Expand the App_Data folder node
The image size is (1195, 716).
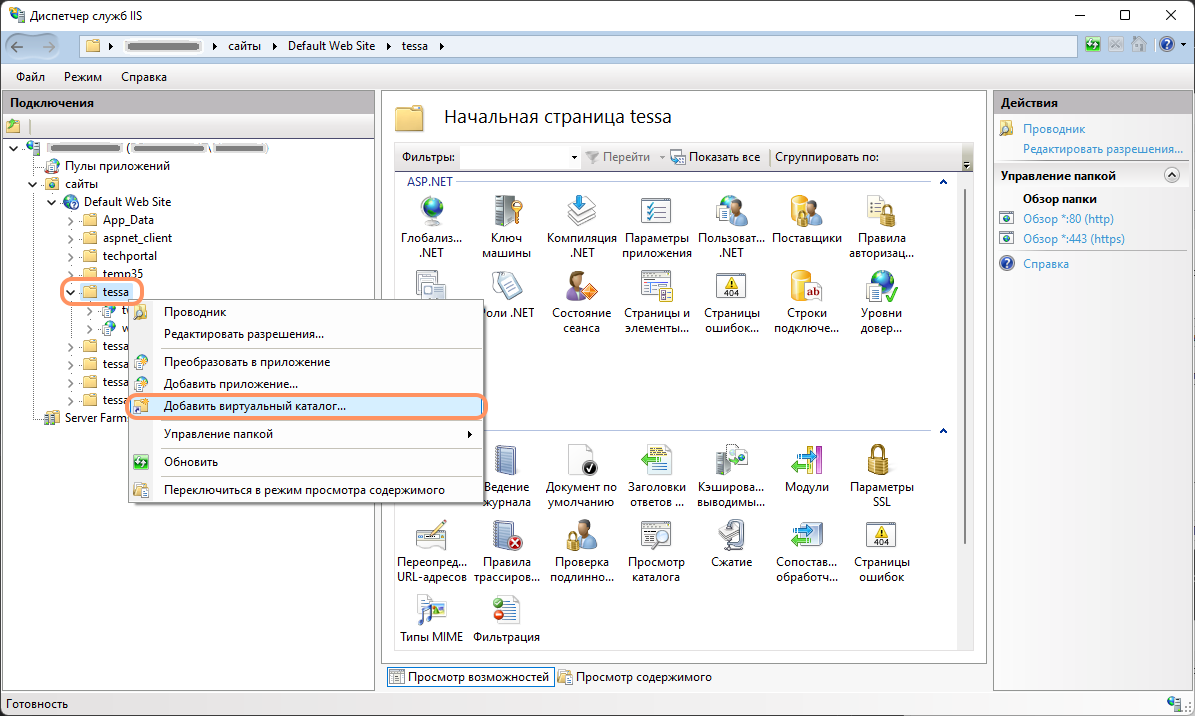pyautogui.click(x=71, y=220)
